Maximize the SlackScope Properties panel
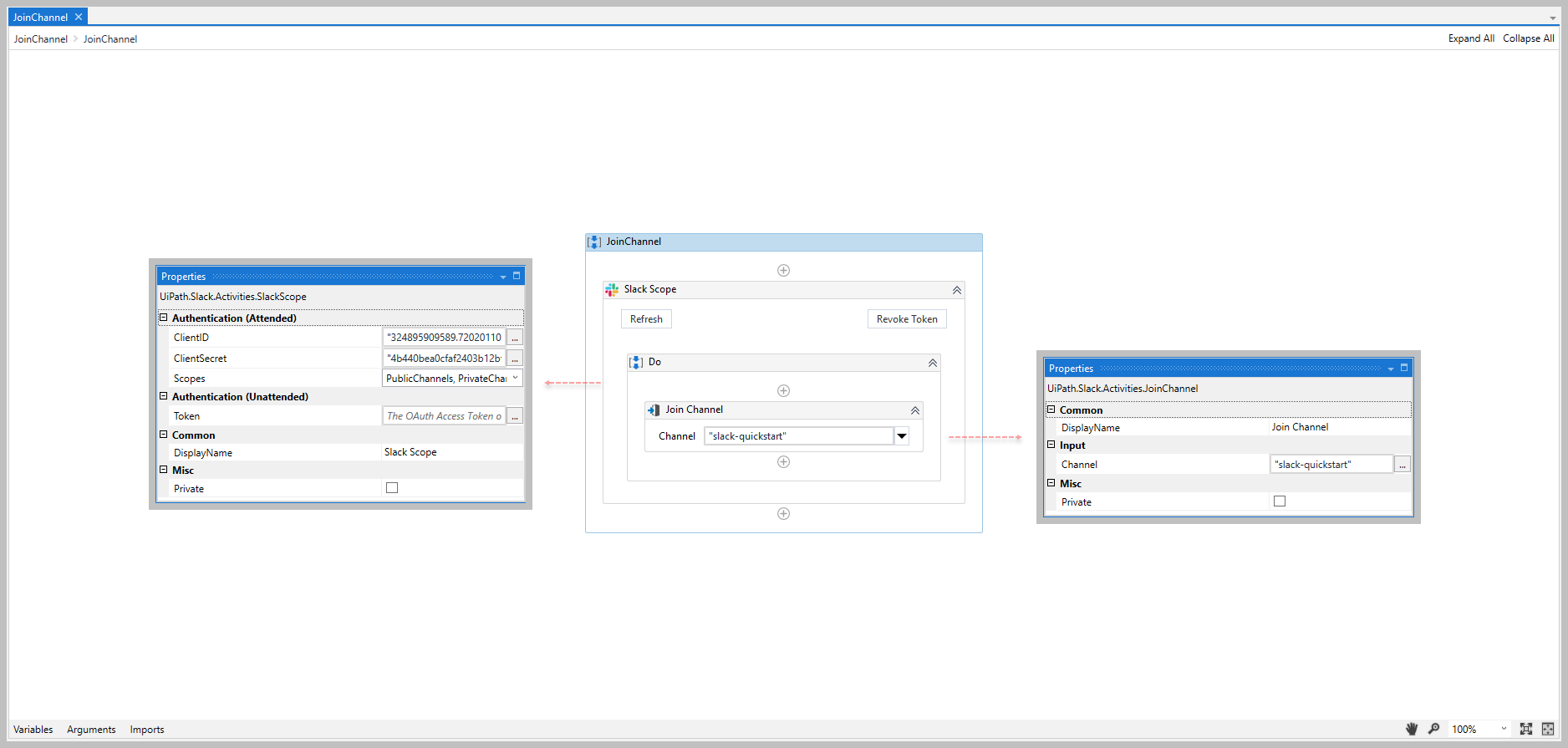 (517, 276)
